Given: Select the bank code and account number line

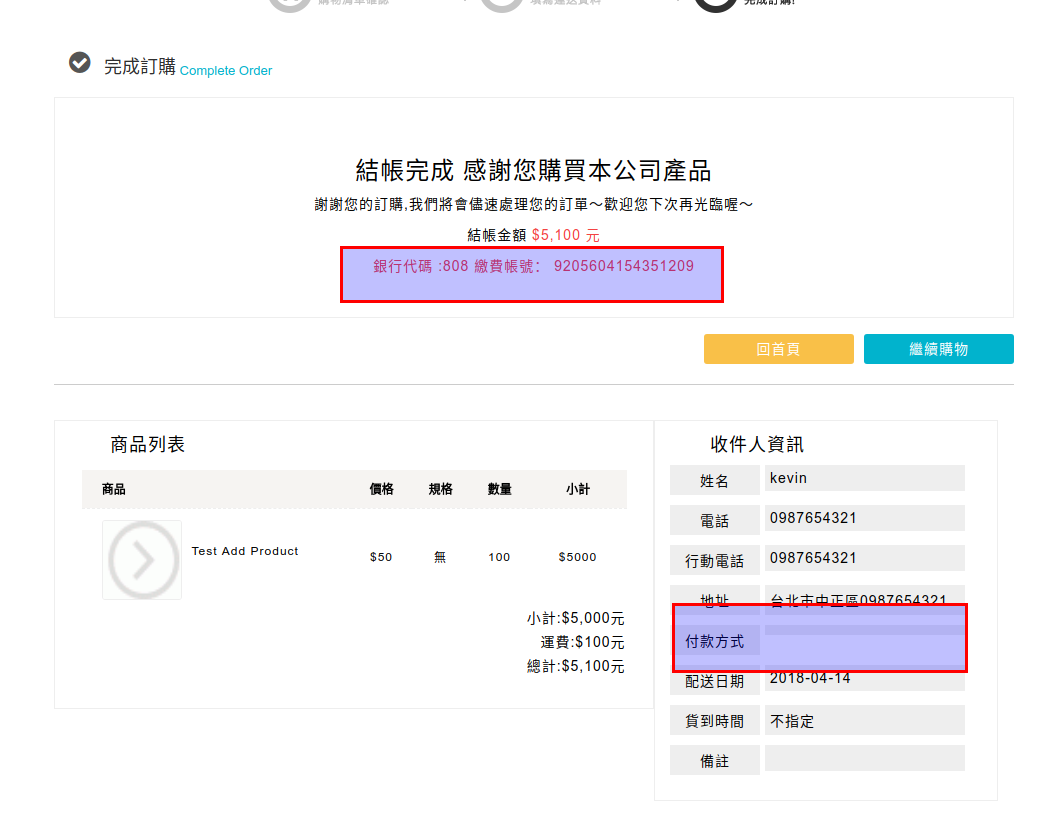Looking at the screenshot, I should [x=533, y=266].
